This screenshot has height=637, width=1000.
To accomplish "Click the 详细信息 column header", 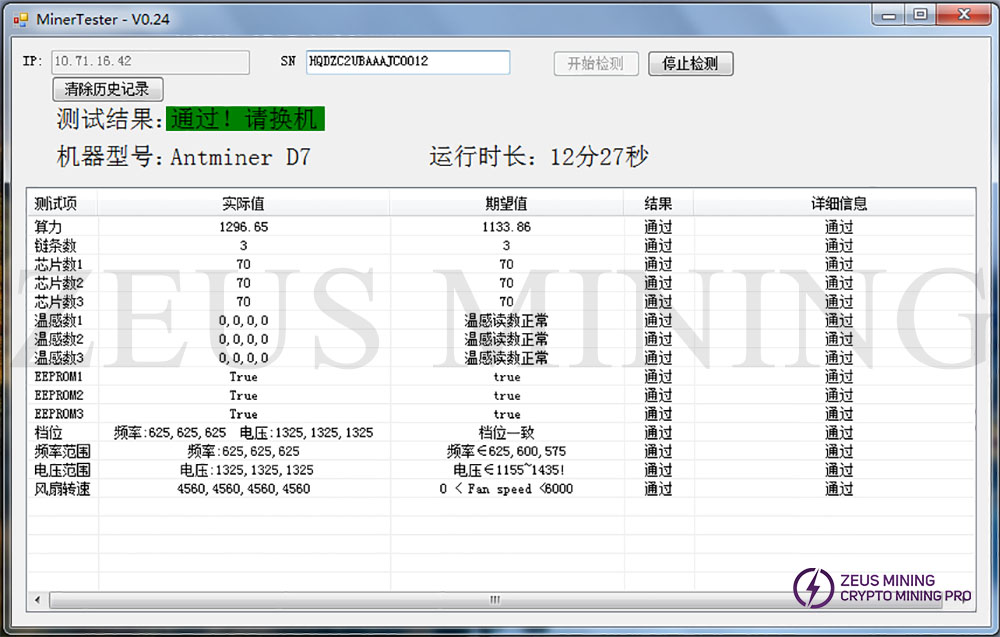I will point(838,203).
